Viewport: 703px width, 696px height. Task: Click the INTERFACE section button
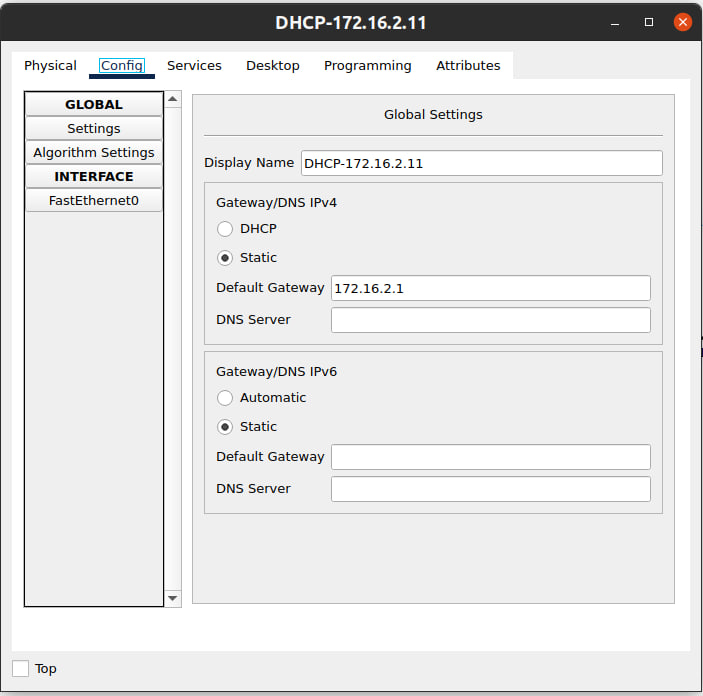point(94,177)
